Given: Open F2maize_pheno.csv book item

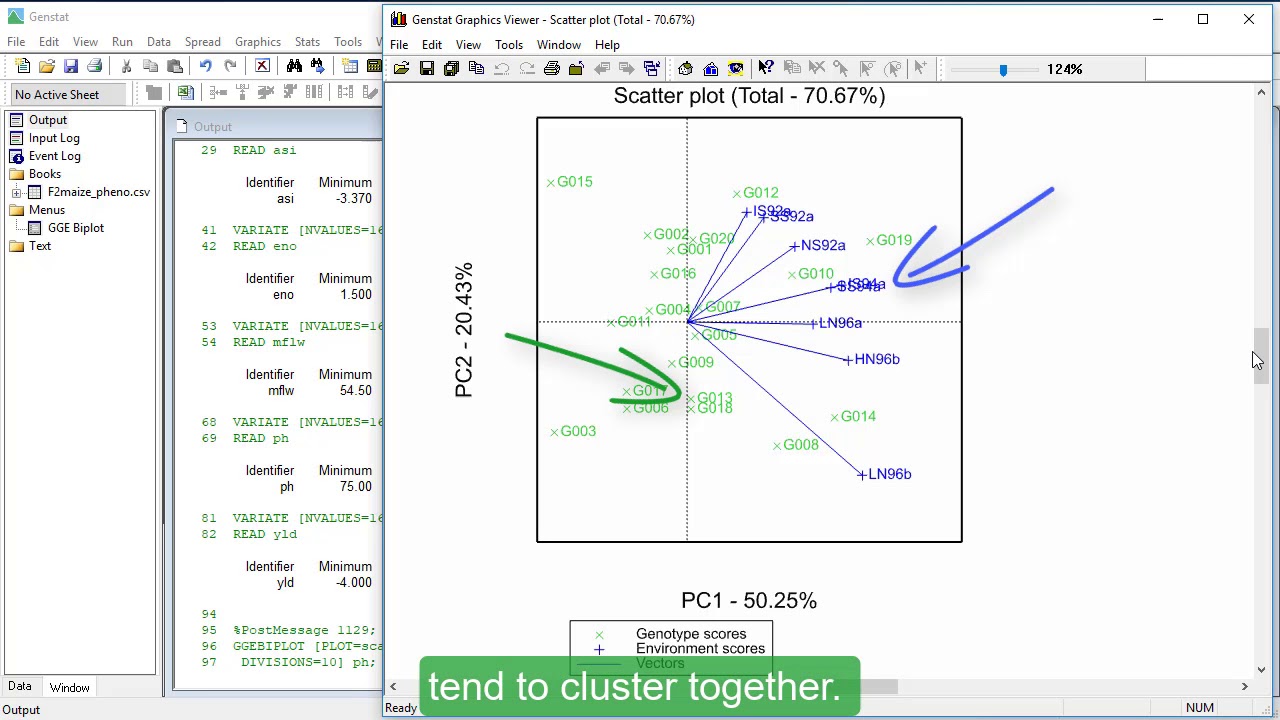Looking at the screenshot, I should (98, 192).
